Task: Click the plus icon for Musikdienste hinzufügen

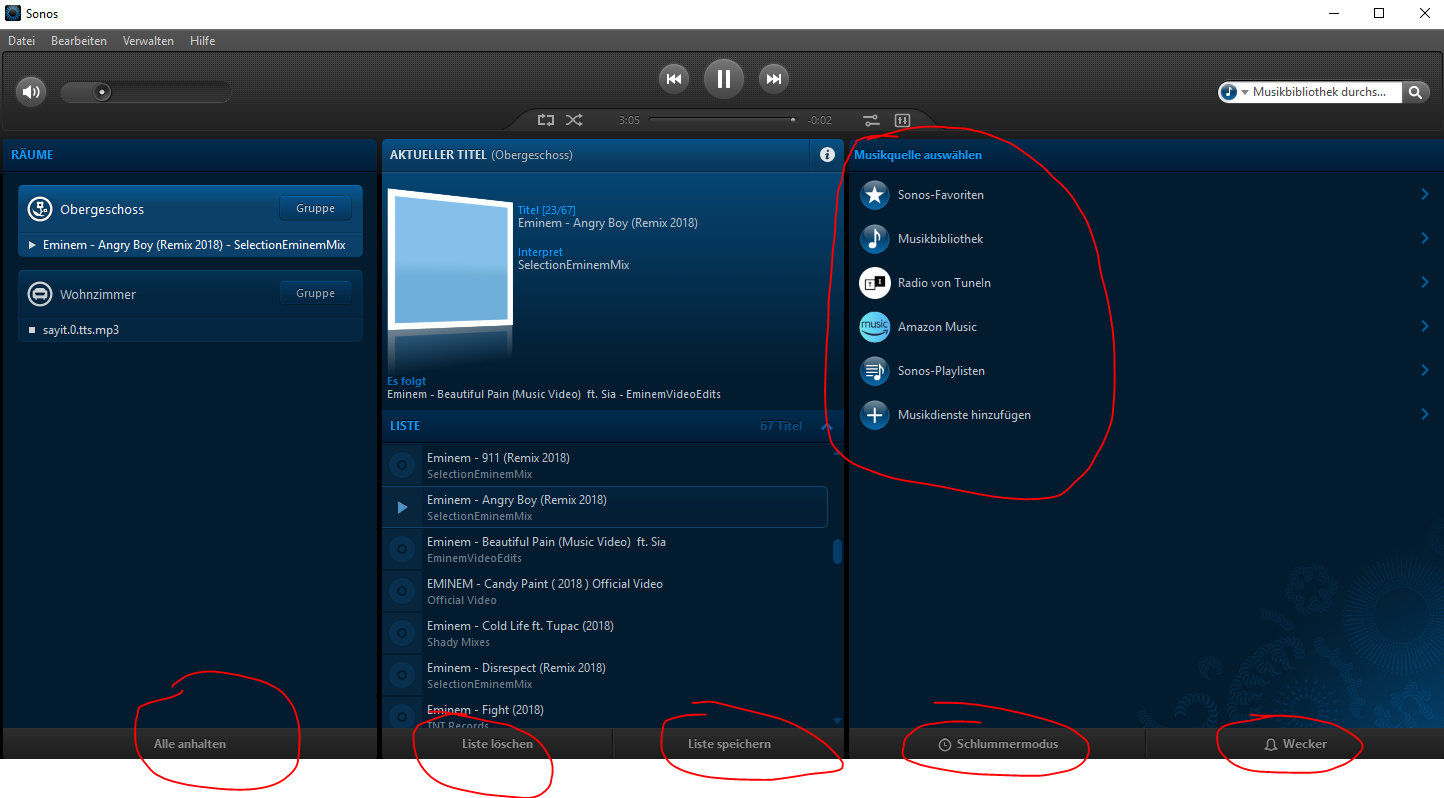Action: click(x=875, y=415)
